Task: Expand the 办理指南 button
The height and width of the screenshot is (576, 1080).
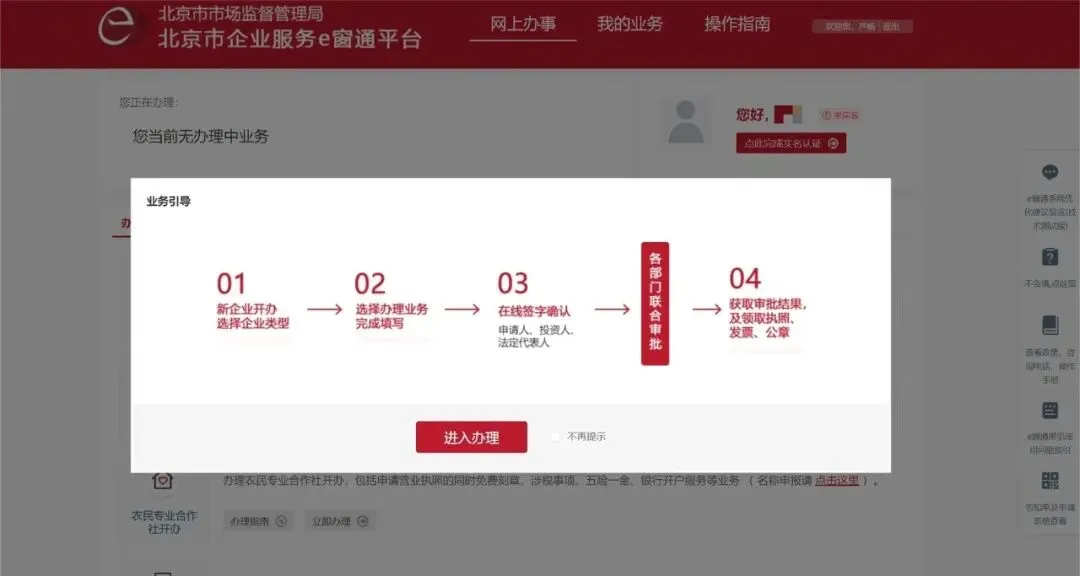Action: click(x=258, y=522)
